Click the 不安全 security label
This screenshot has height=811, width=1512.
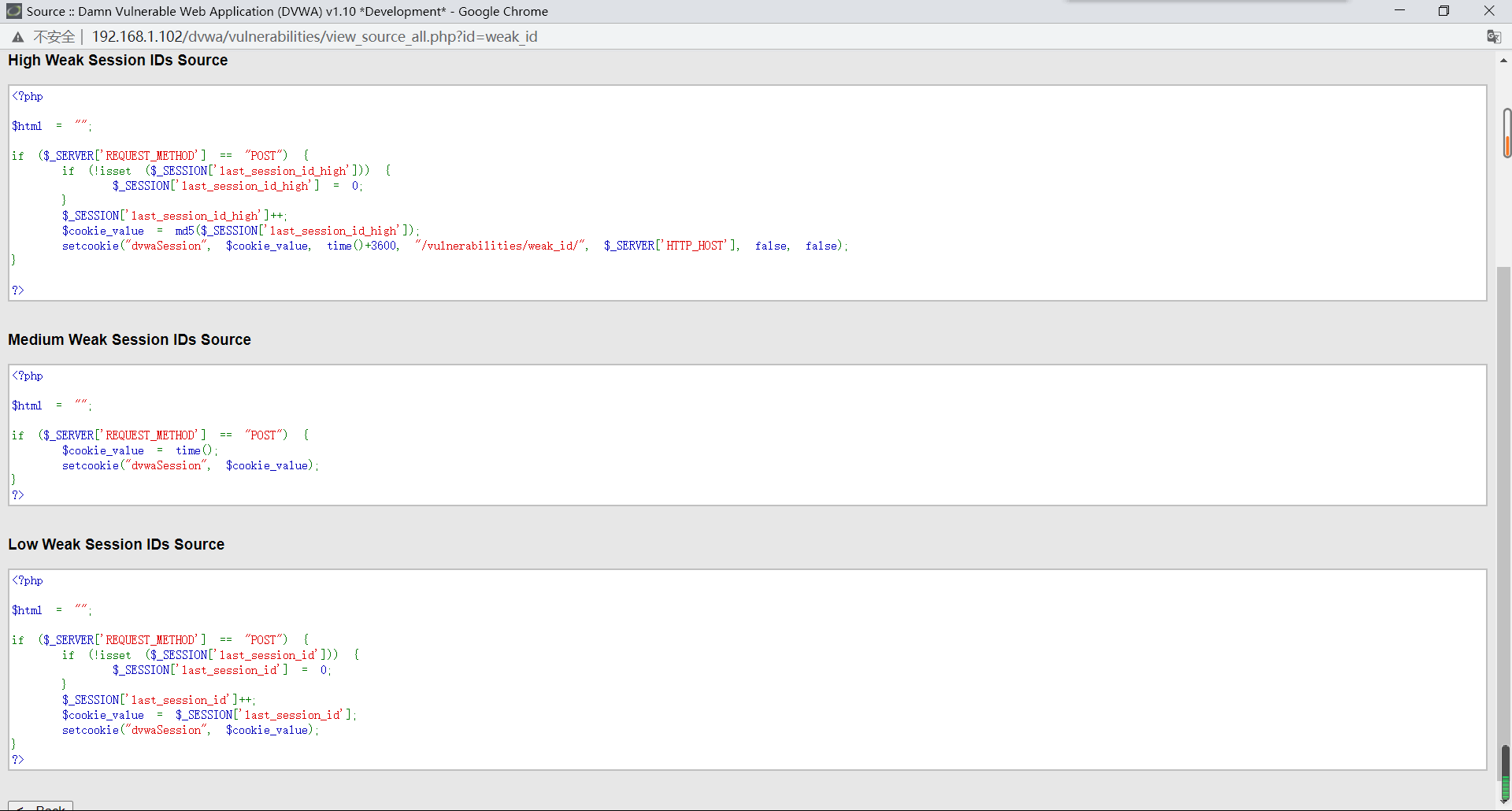(54, 37)
